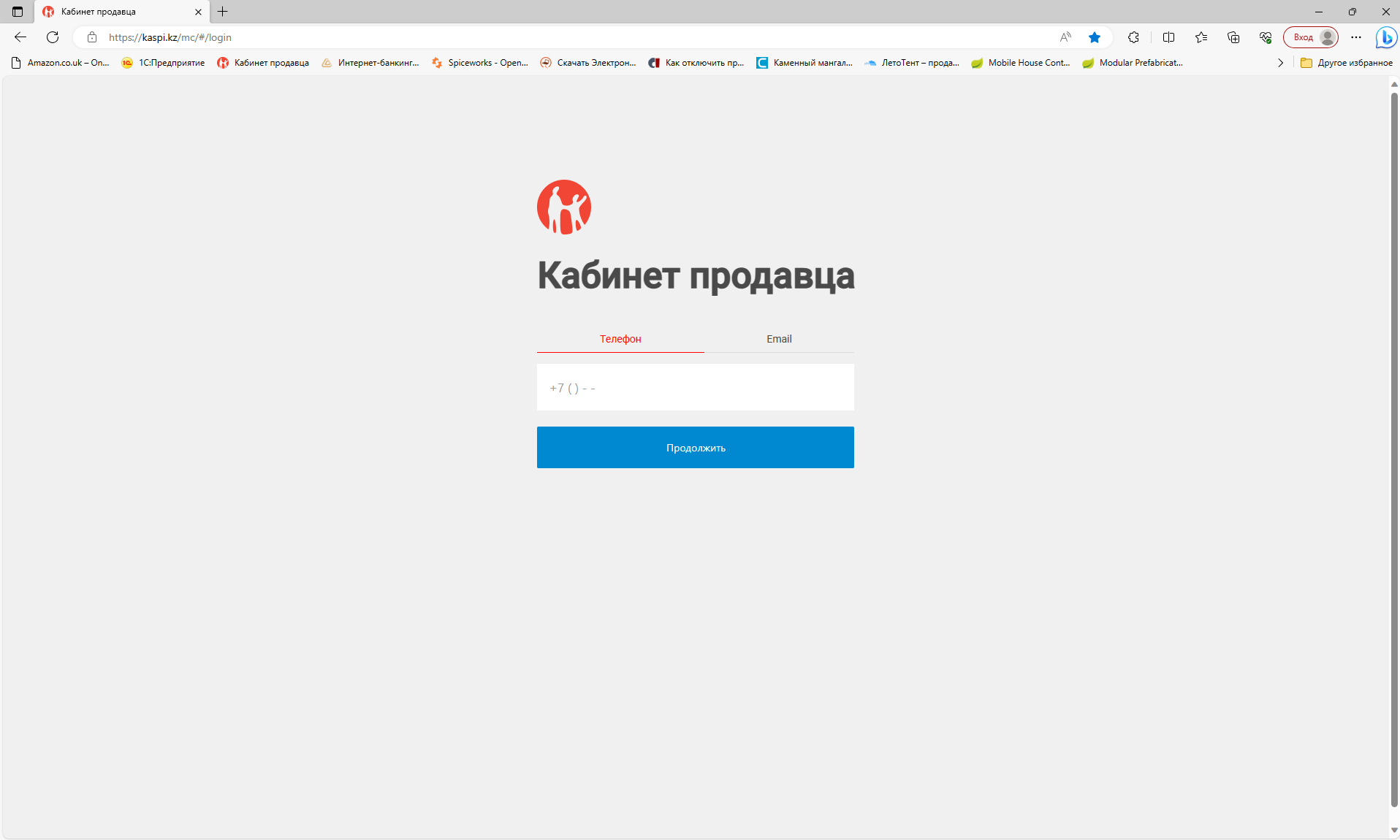Open Browser essentials heart icon
1400x840 pixels.
click(x=1265, y=37)
